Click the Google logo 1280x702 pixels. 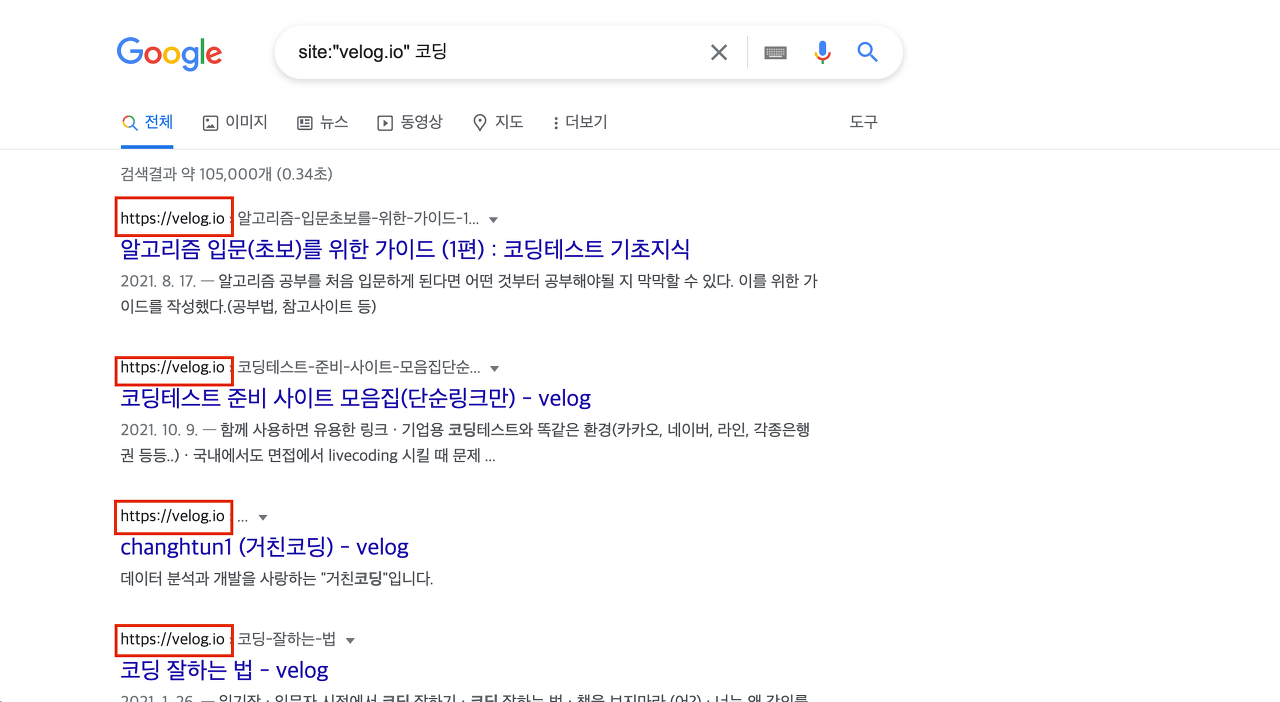point(169,53)
